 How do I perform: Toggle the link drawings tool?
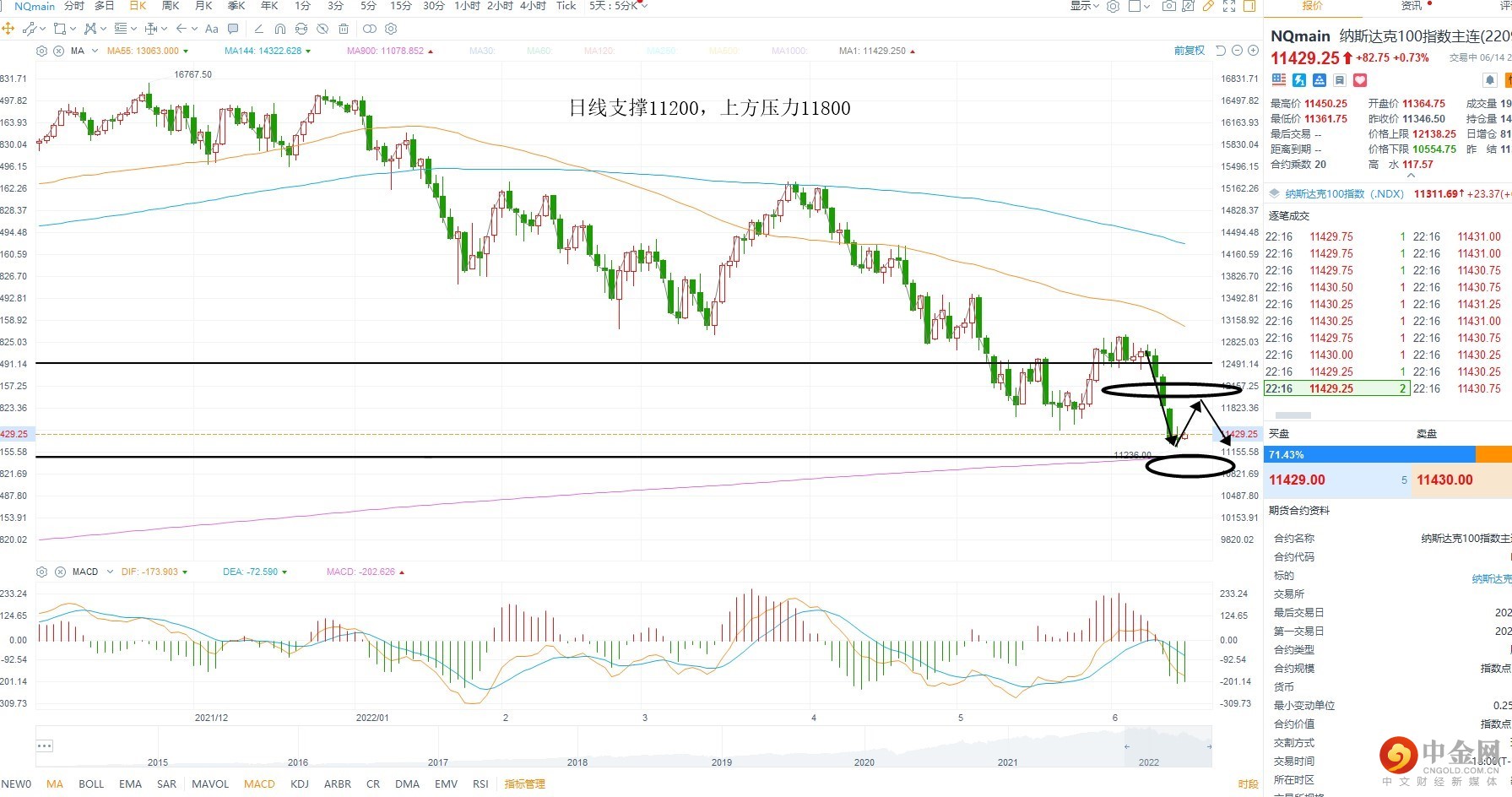click(370, 29)
